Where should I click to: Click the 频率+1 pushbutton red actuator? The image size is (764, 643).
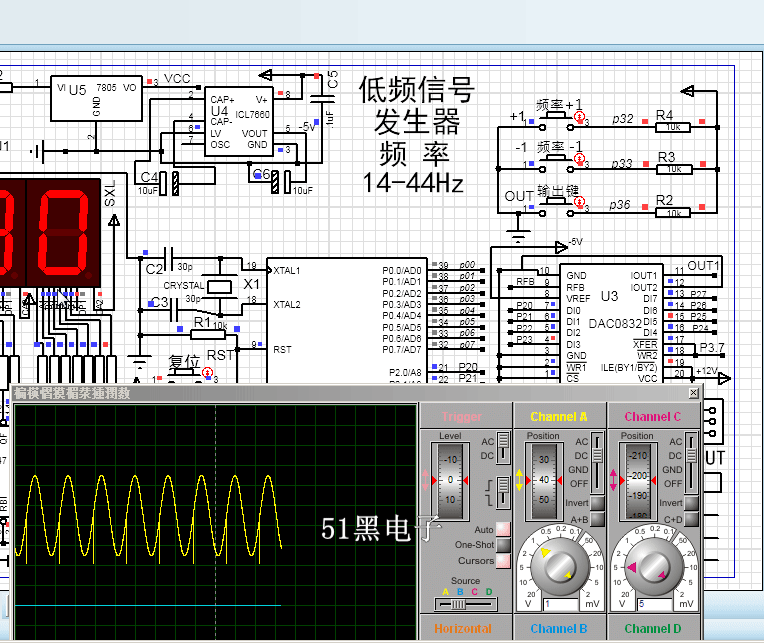tap(579, 116)
